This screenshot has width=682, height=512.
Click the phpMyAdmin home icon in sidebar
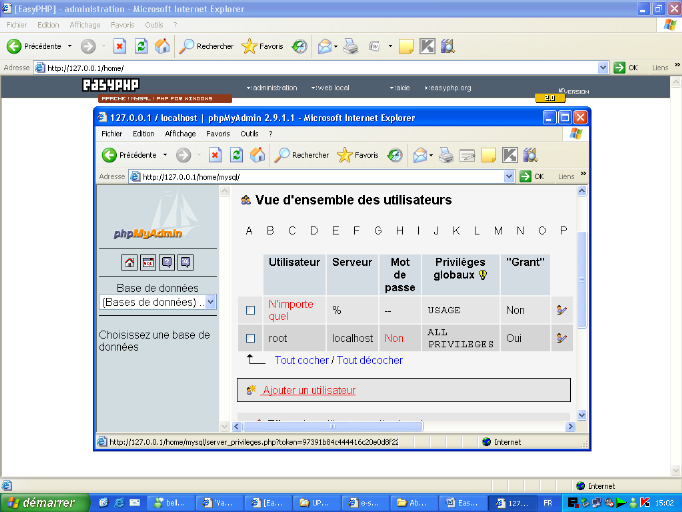pos(129,262)
